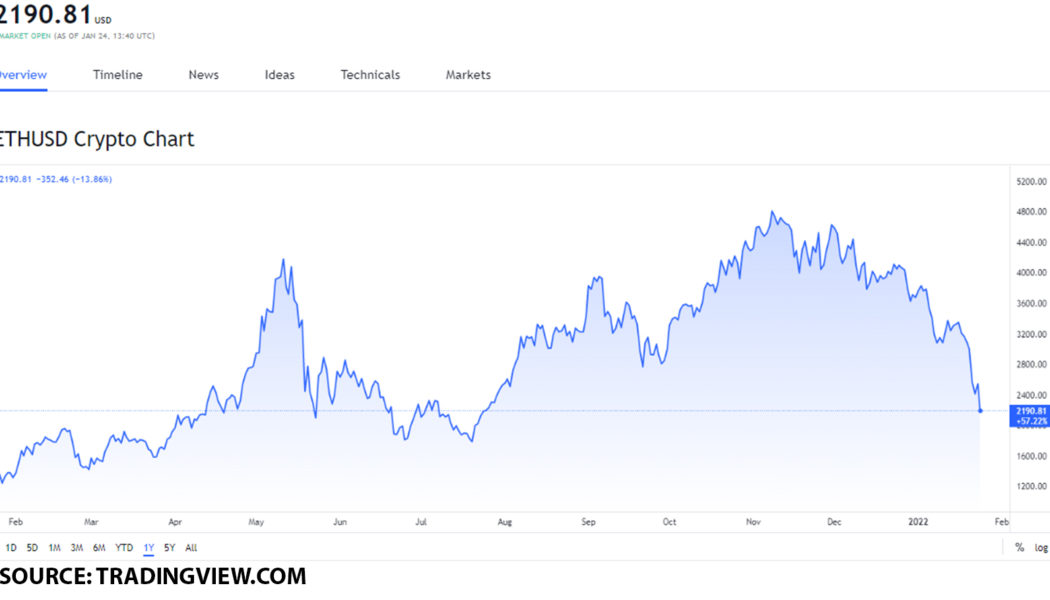
Task: Switch to the Timeline tab
Action: [x=118, y=75]
